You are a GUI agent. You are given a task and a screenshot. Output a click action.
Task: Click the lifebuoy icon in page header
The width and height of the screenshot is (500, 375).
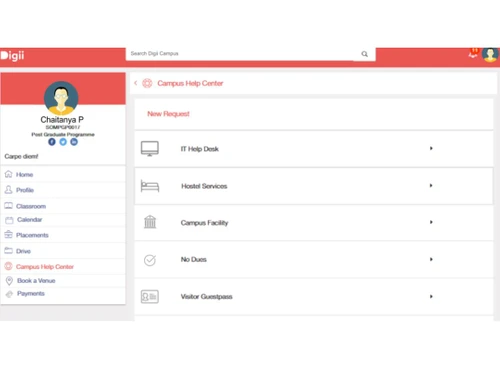(x=147, y=83)
